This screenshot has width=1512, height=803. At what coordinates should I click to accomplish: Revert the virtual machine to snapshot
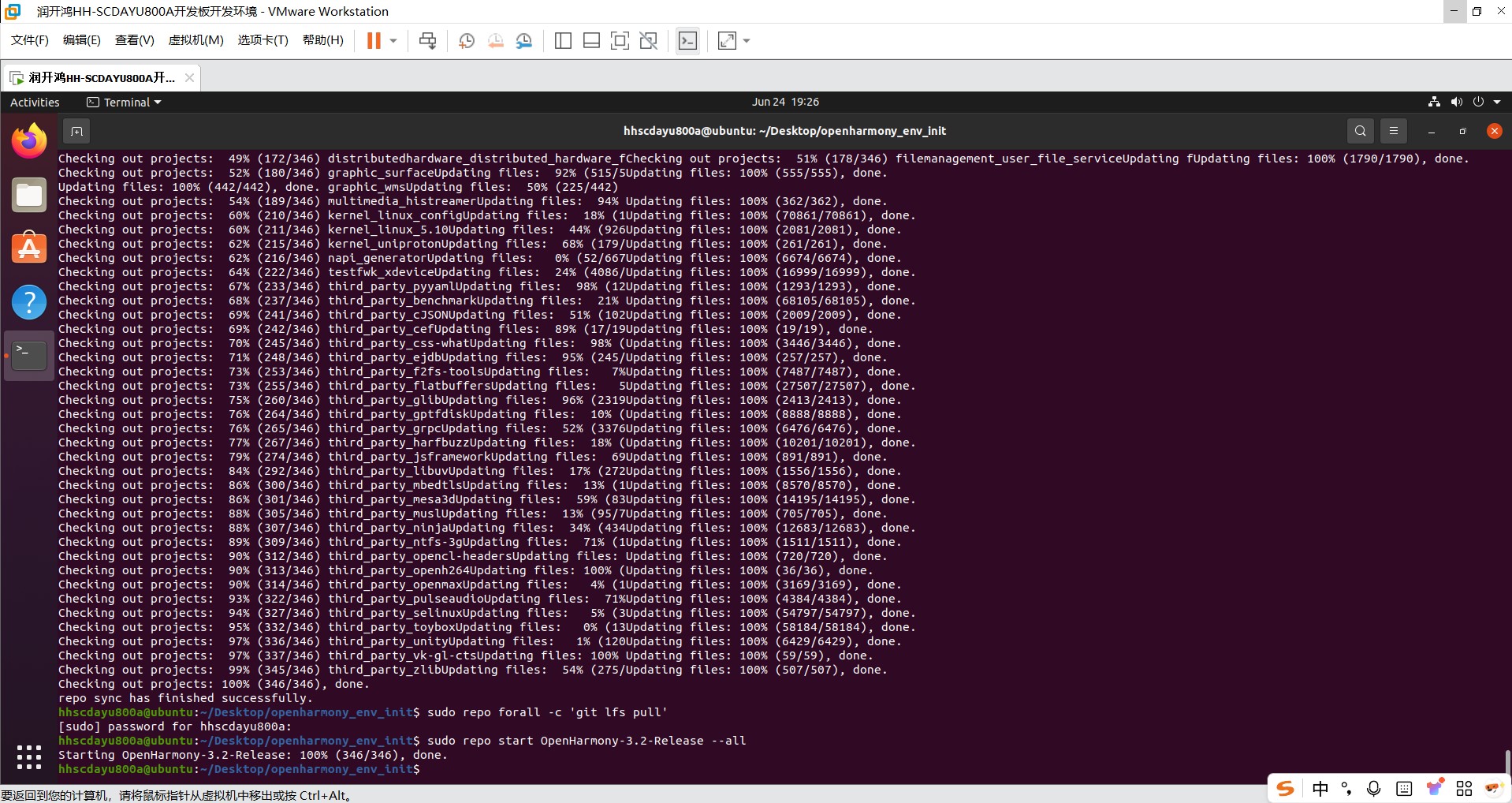pos(495,41)
